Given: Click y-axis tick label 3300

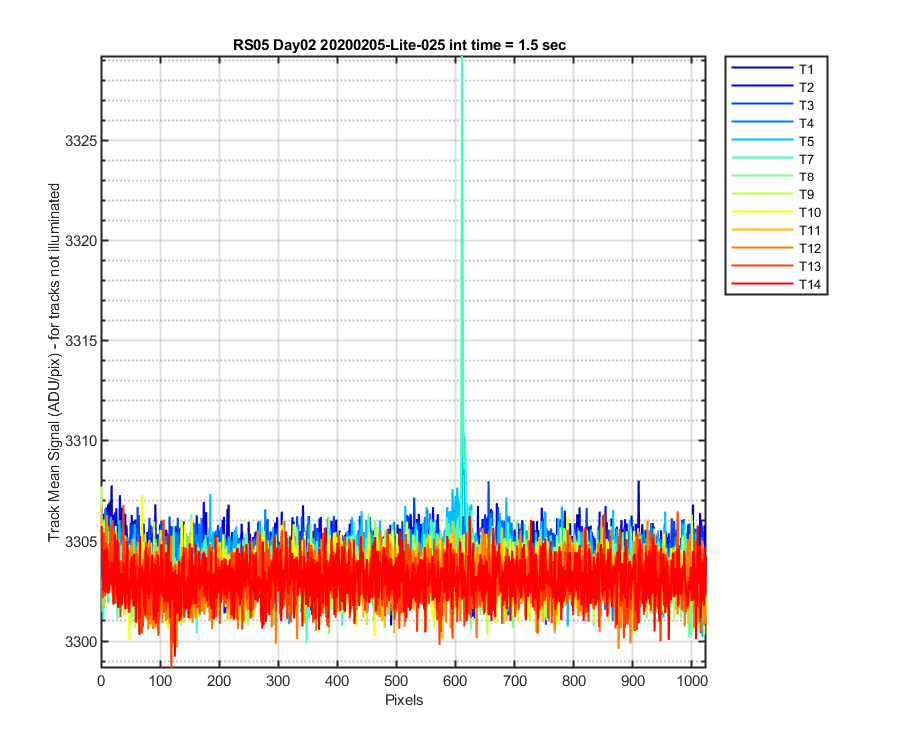Looking at the screenshot, I should tap(81, 642).
